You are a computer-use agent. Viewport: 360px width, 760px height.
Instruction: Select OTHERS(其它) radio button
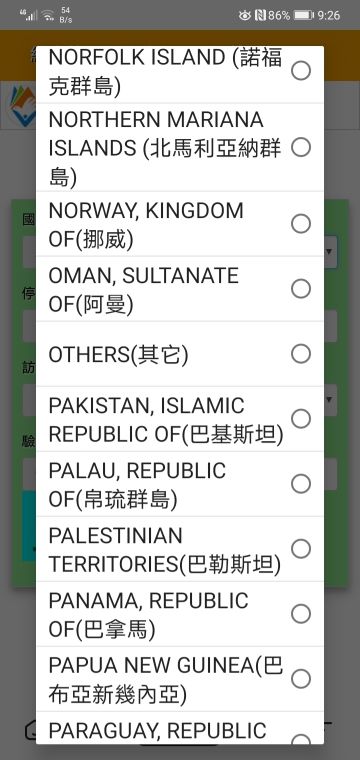click(301, 354)
